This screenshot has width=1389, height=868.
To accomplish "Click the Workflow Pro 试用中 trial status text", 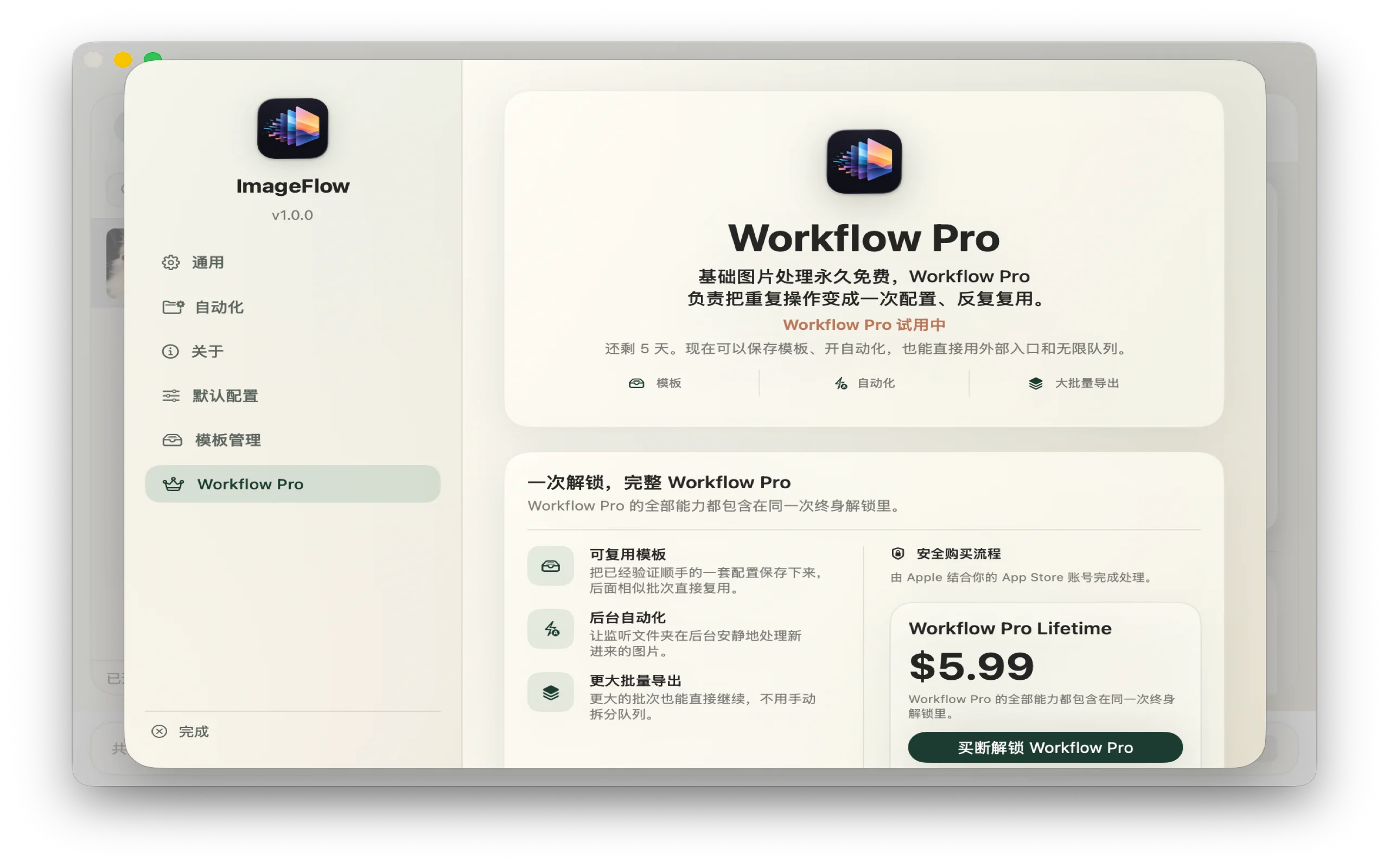I will click(864, 325).
